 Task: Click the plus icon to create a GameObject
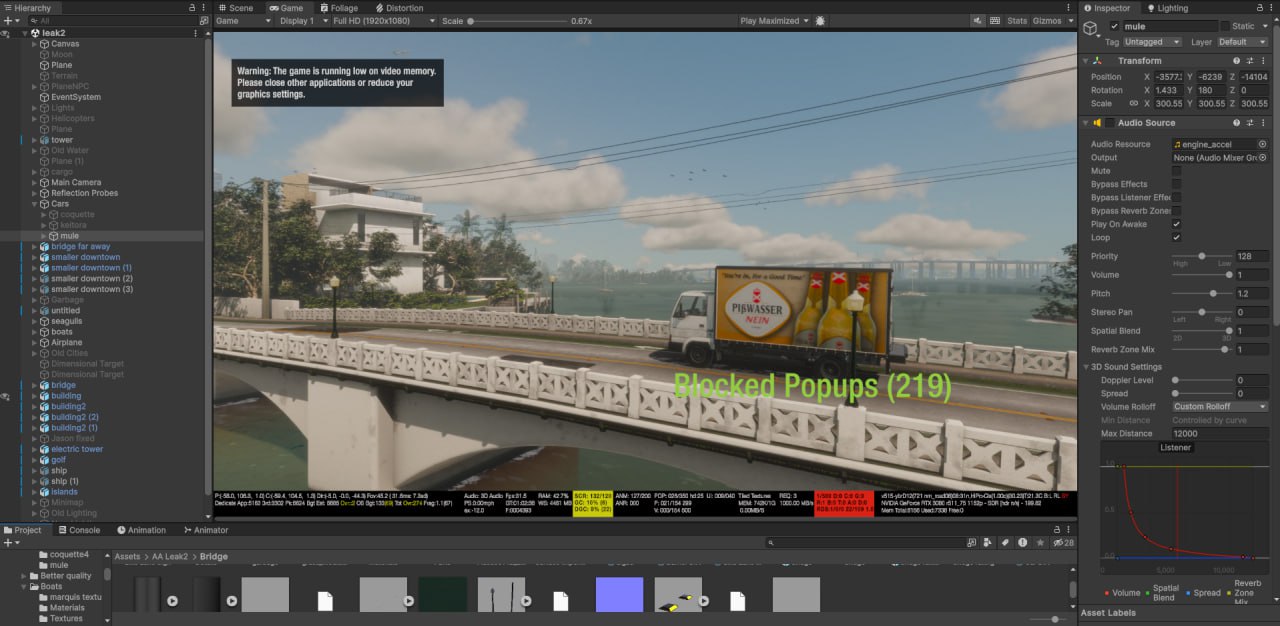(x=7, y=20)
